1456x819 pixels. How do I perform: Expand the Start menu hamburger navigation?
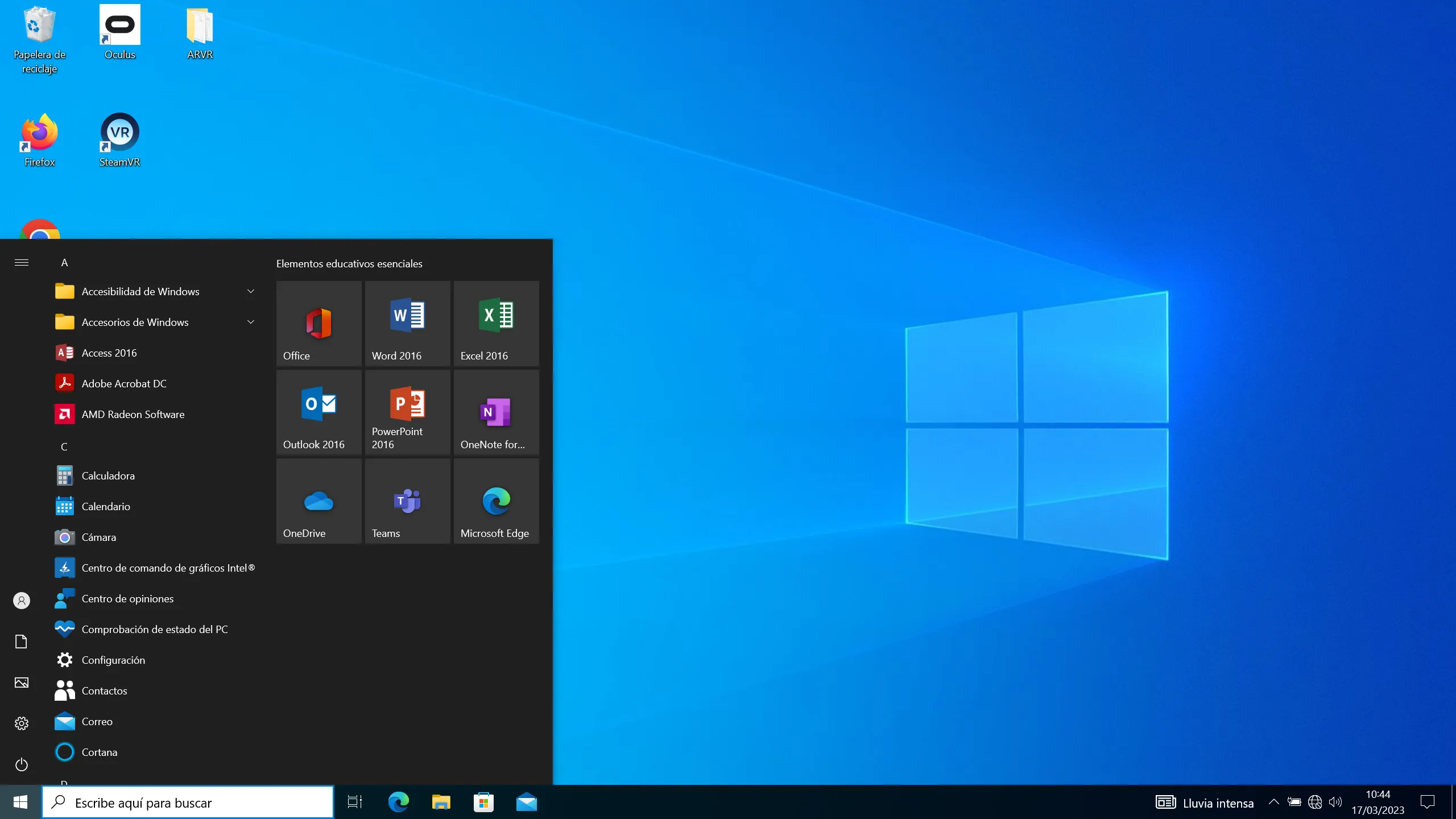click(22, 262)
